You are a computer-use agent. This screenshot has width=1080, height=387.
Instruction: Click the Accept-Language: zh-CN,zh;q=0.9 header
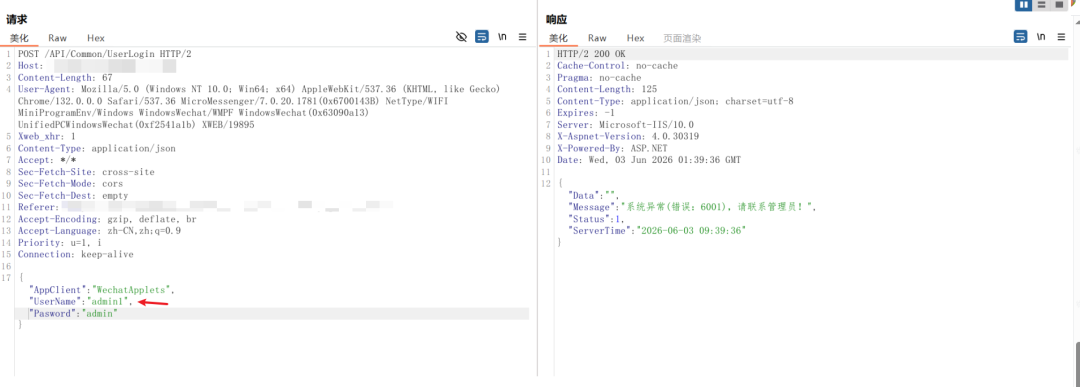tap(99, 231)
